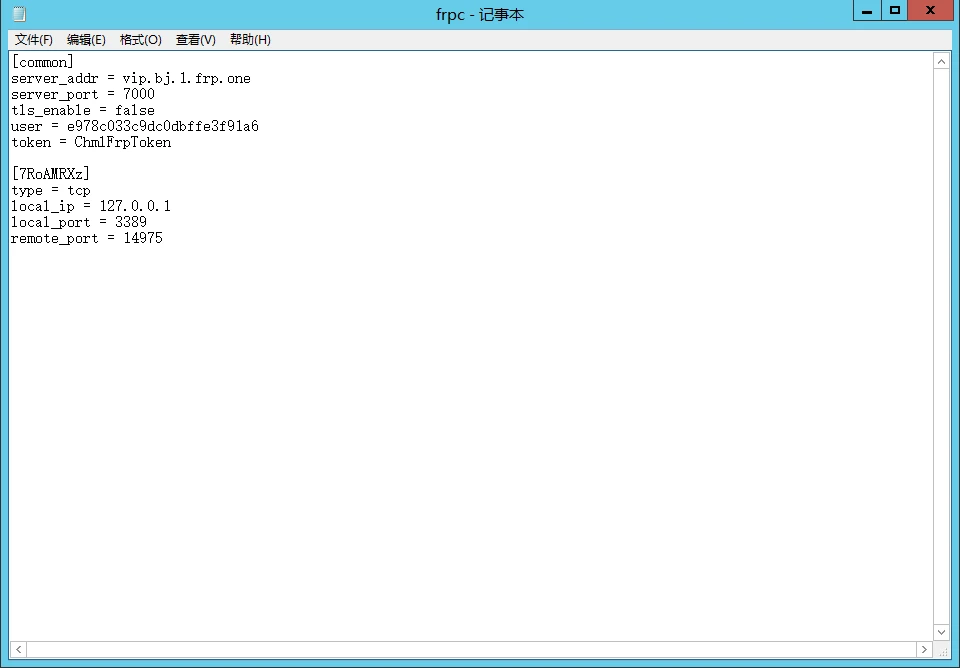Place cursor on the token = ChmlFrpToken line
The height and width of the screenshot is (668, 960).
pyautogui.click(x=91, y=142)
